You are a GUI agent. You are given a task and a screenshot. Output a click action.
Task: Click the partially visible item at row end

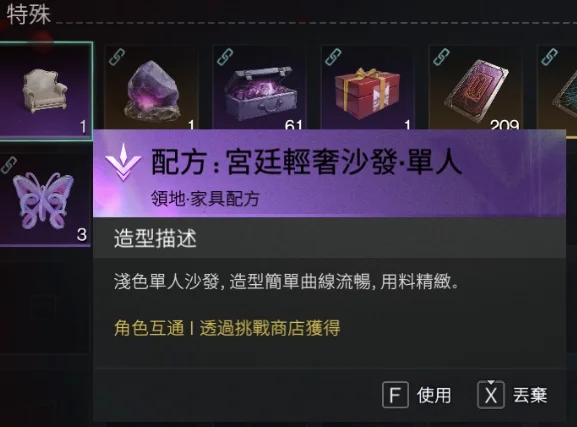coord(557,88)
